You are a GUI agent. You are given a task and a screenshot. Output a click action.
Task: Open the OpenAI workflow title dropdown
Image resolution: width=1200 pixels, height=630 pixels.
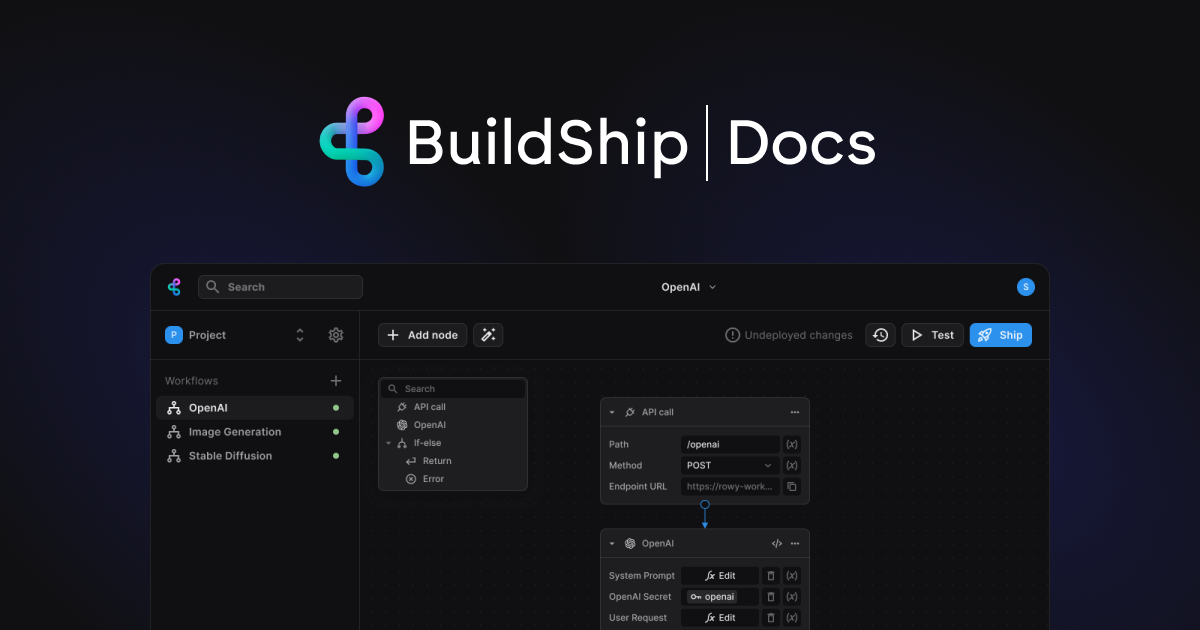(x=689, y=287)
